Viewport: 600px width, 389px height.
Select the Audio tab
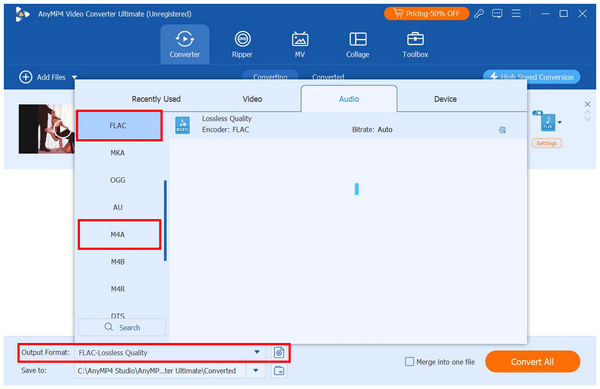tap(349, 99)
